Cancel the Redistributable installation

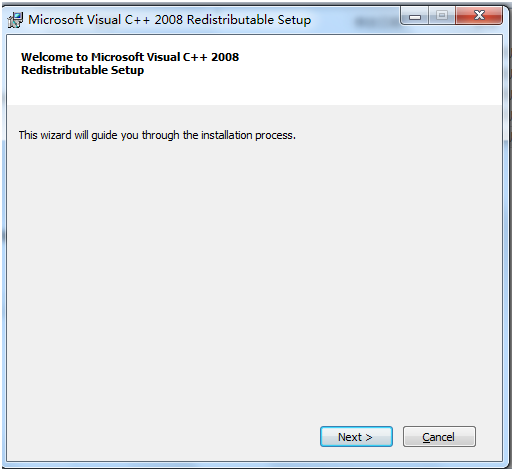click(x=439, y=437)
